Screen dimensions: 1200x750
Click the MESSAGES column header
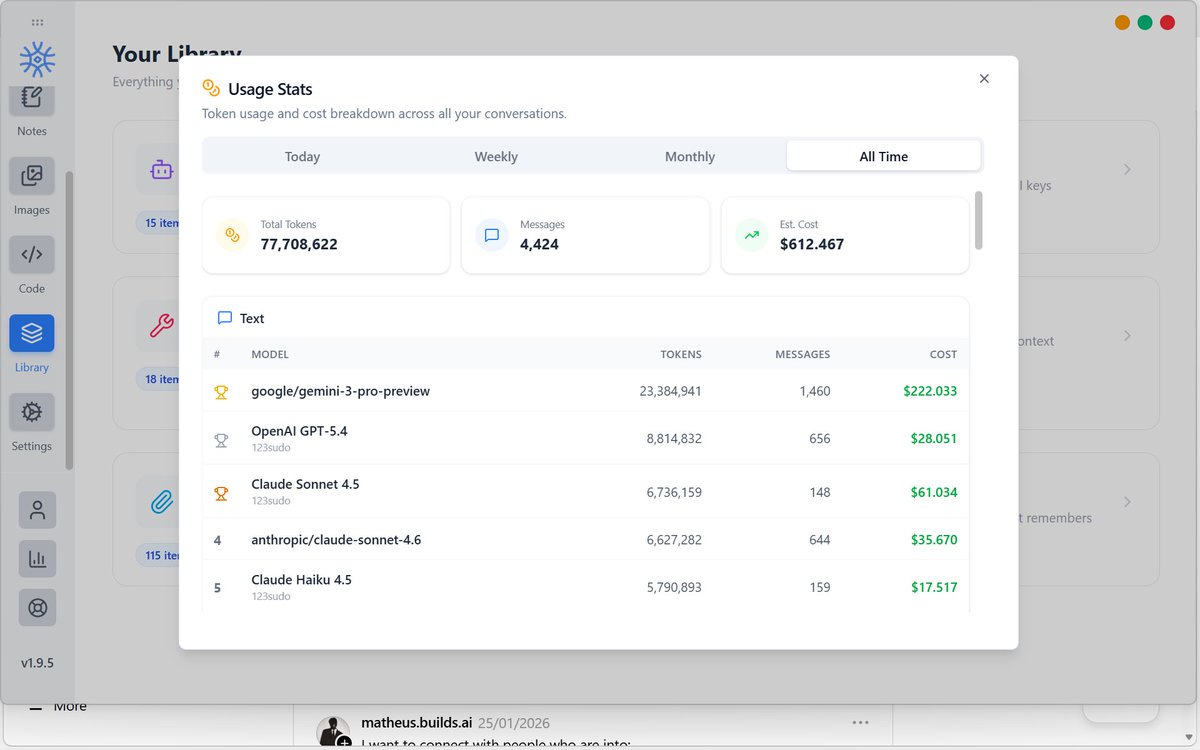coord(803,354)
